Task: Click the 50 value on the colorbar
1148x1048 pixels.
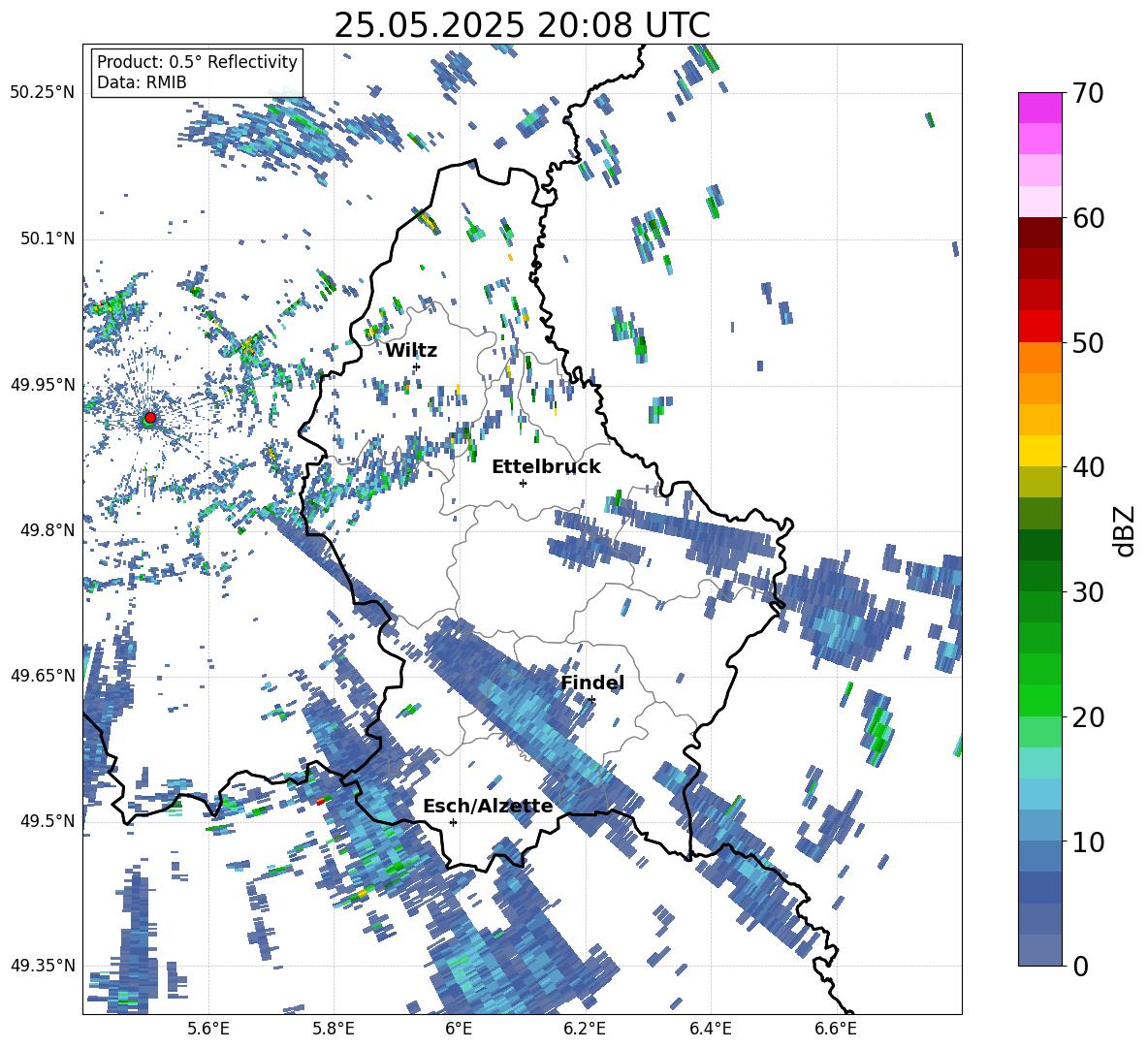Action: [1087, 342]
